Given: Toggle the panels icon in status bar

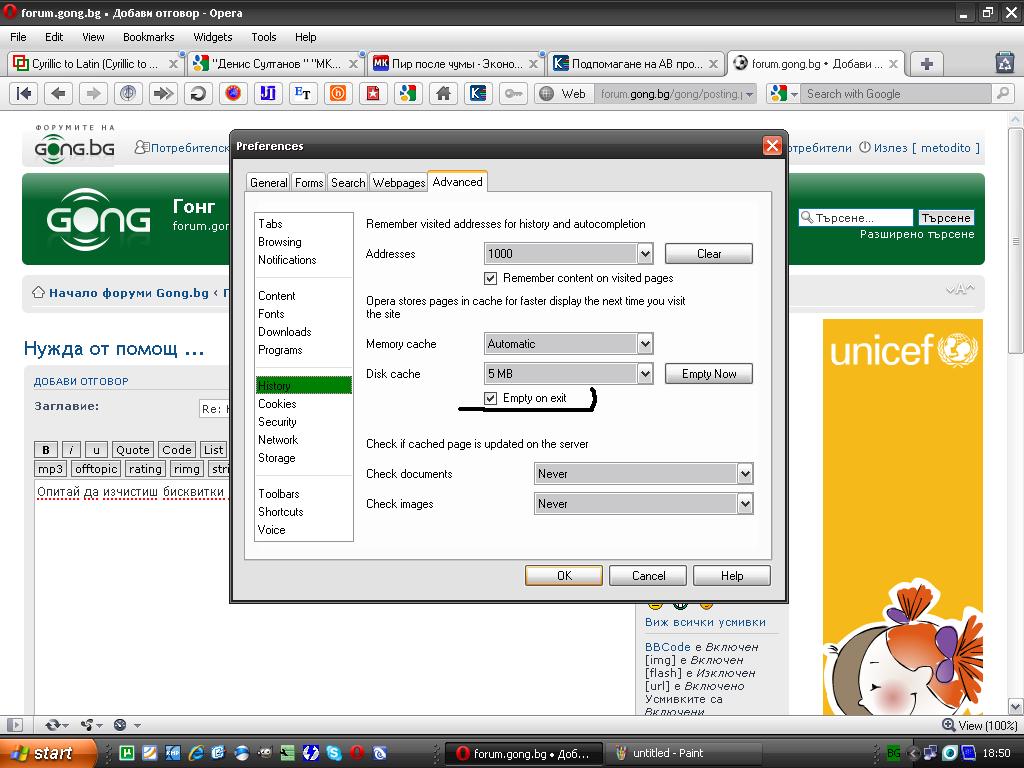Looking at the screenshot, I should click(14, 725).
